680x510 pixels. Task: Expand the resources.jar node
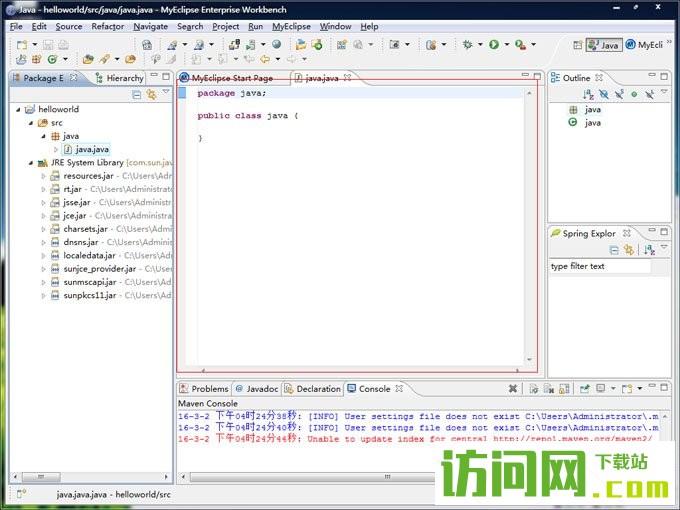tap(43, 176)
